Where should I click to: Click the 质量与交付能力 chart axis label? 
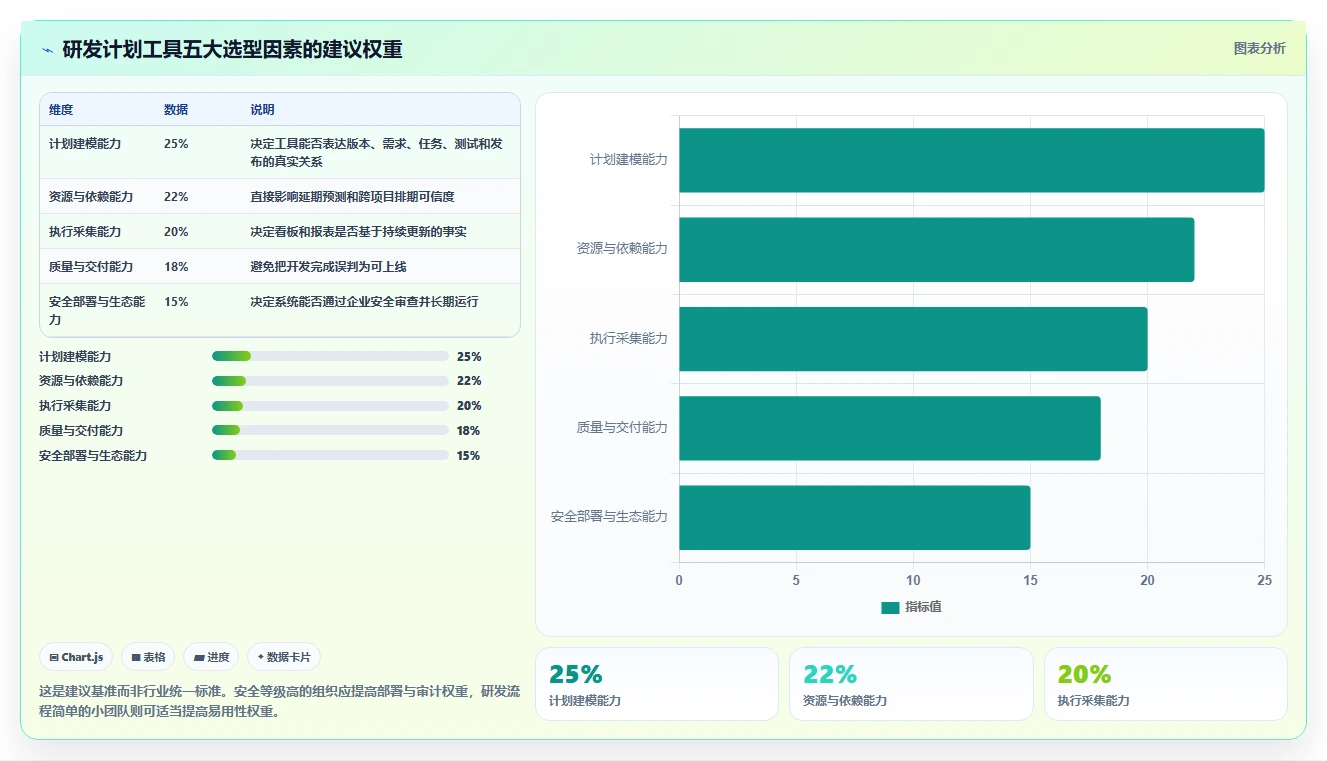(622, 428)
